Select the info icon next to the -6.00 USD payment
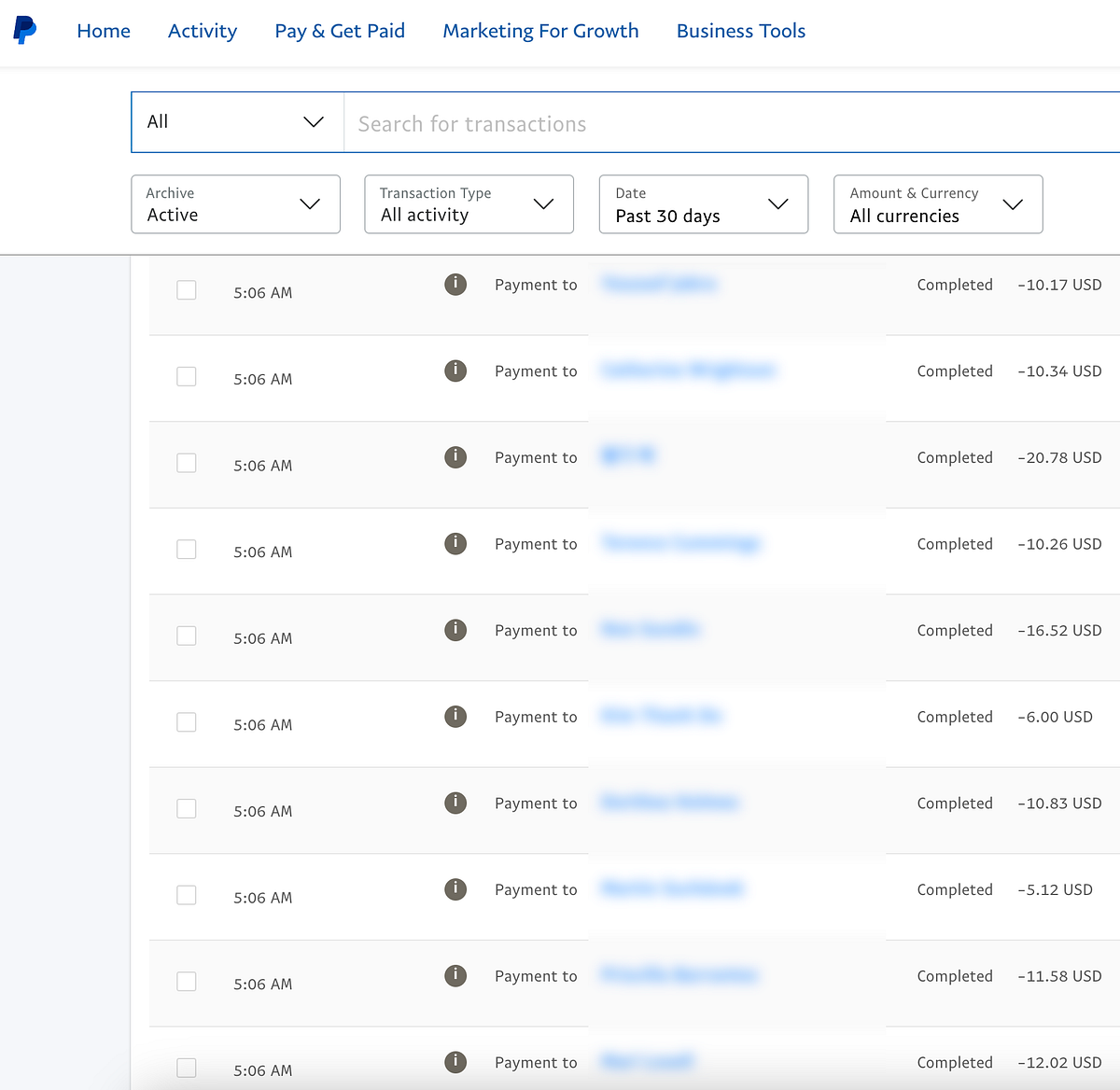 (455, 716)
